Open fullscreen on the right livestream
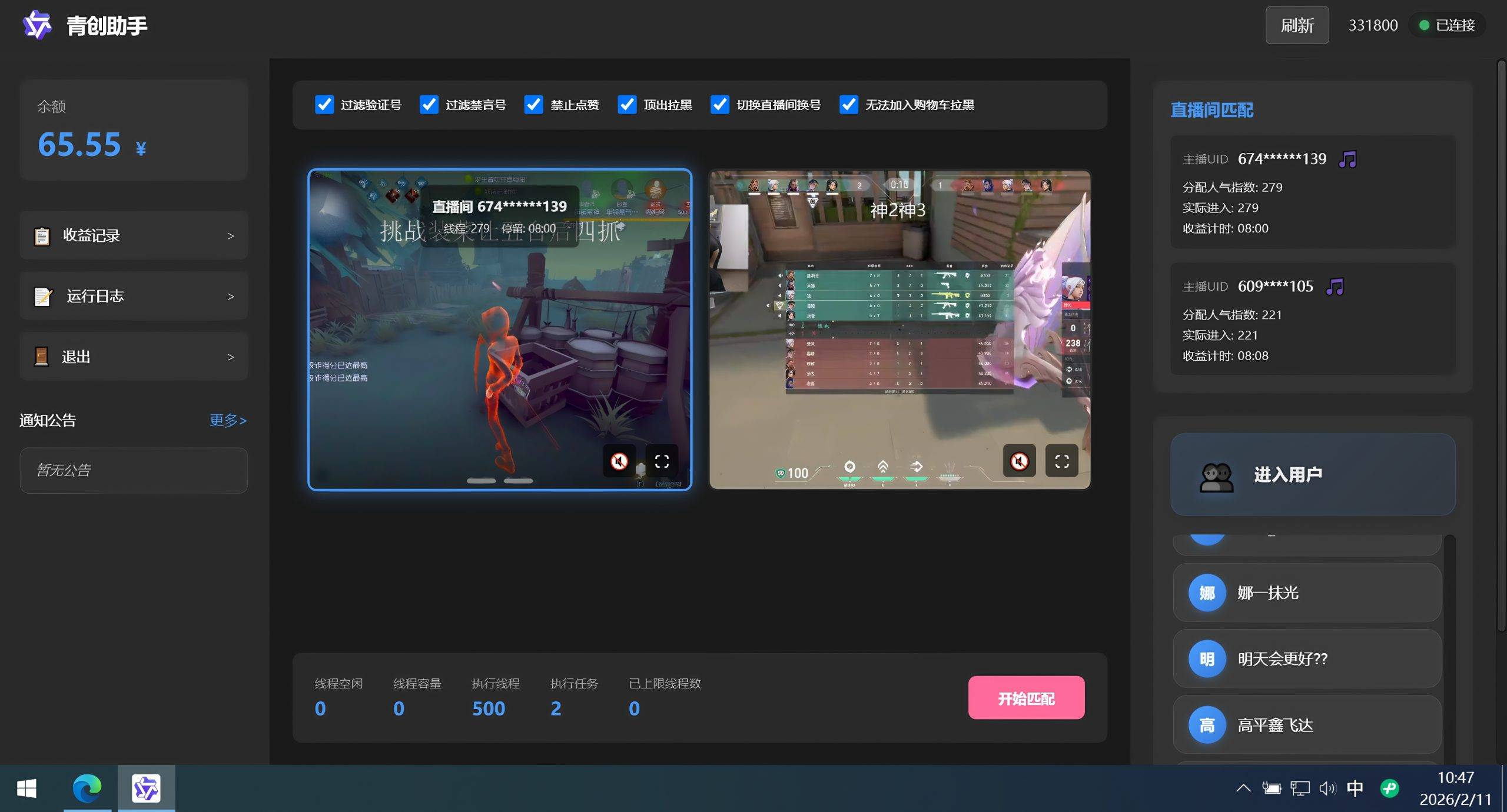This screenshot has height=812, width=1507. pyautogui.click(x=1061, y=461)
